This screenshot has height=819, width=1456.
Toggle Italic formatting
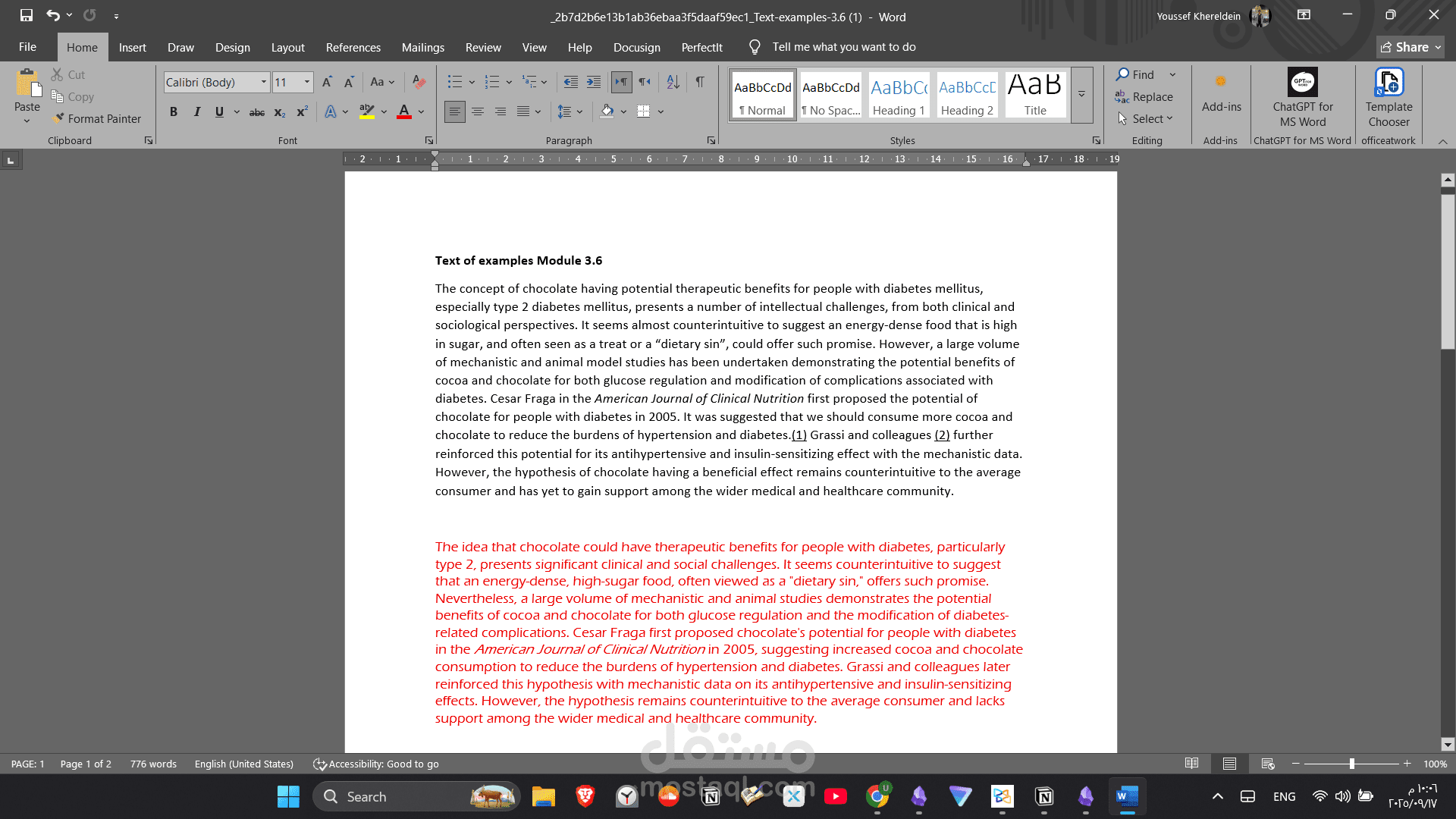(x=196, y=111)
